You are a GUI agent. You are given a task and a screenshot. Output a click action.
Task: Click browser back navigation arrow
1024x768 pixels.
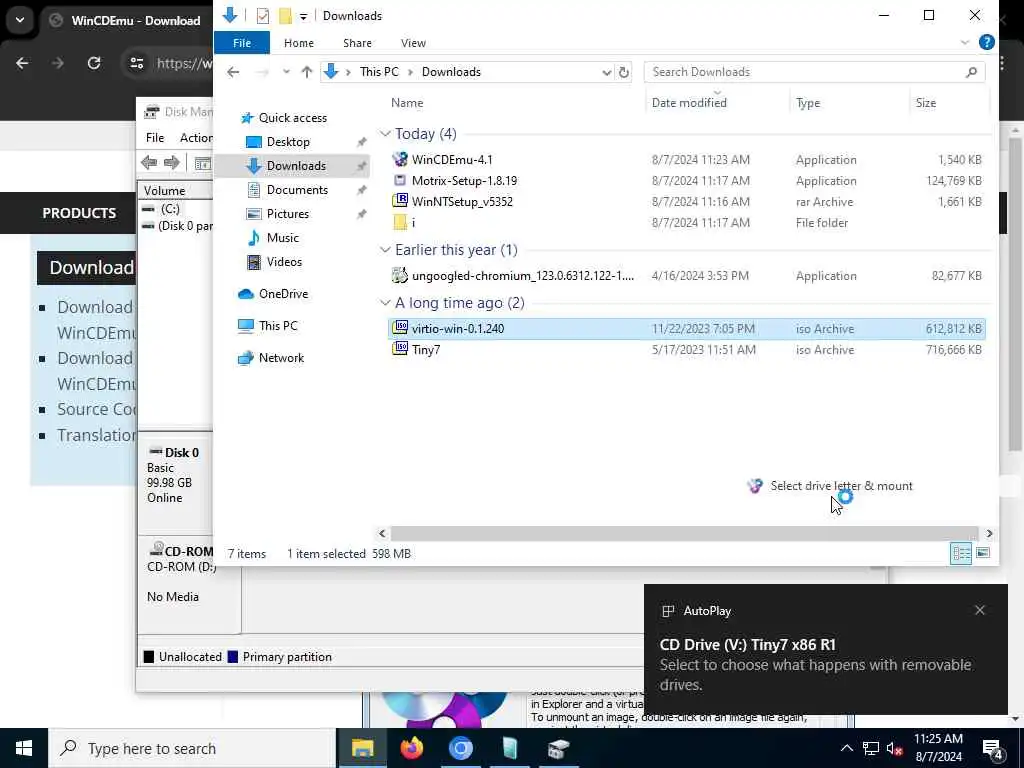click(22, 63)
